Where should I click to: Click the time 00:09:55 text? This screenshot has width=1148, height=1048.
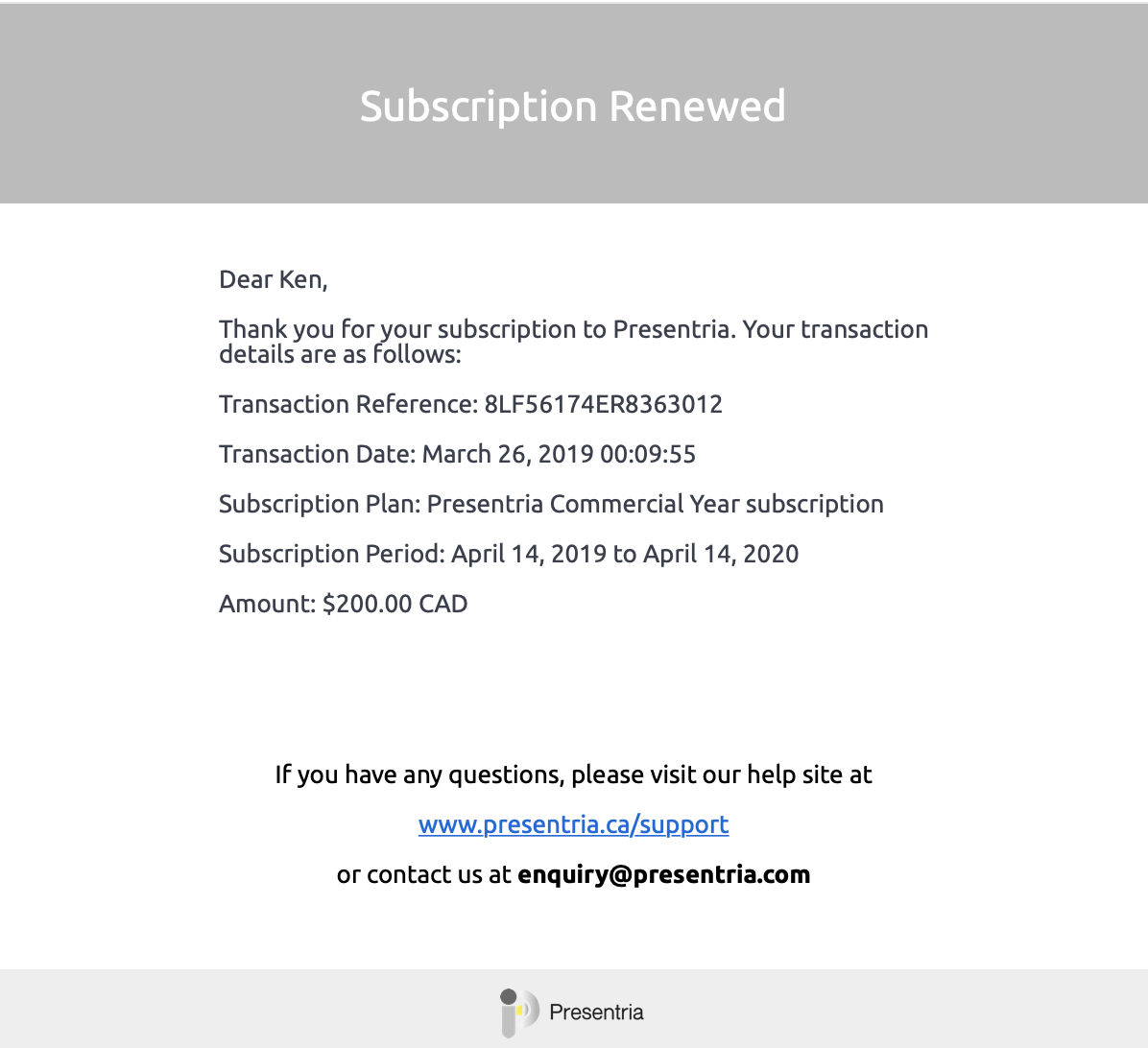tap(648, 455)
